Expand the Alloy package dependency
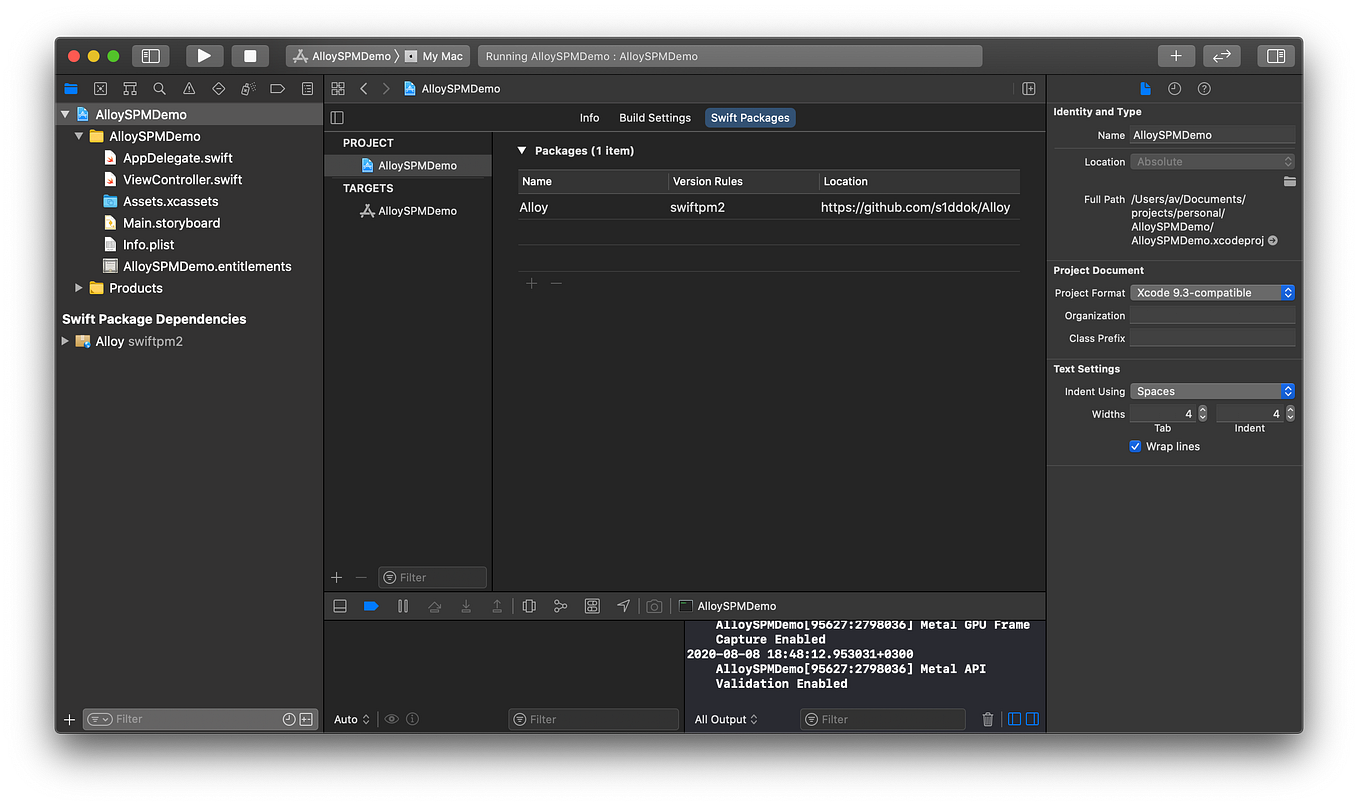Image resolution: width=1358 pixels, height=806 pixels. (x=66, y=341)
